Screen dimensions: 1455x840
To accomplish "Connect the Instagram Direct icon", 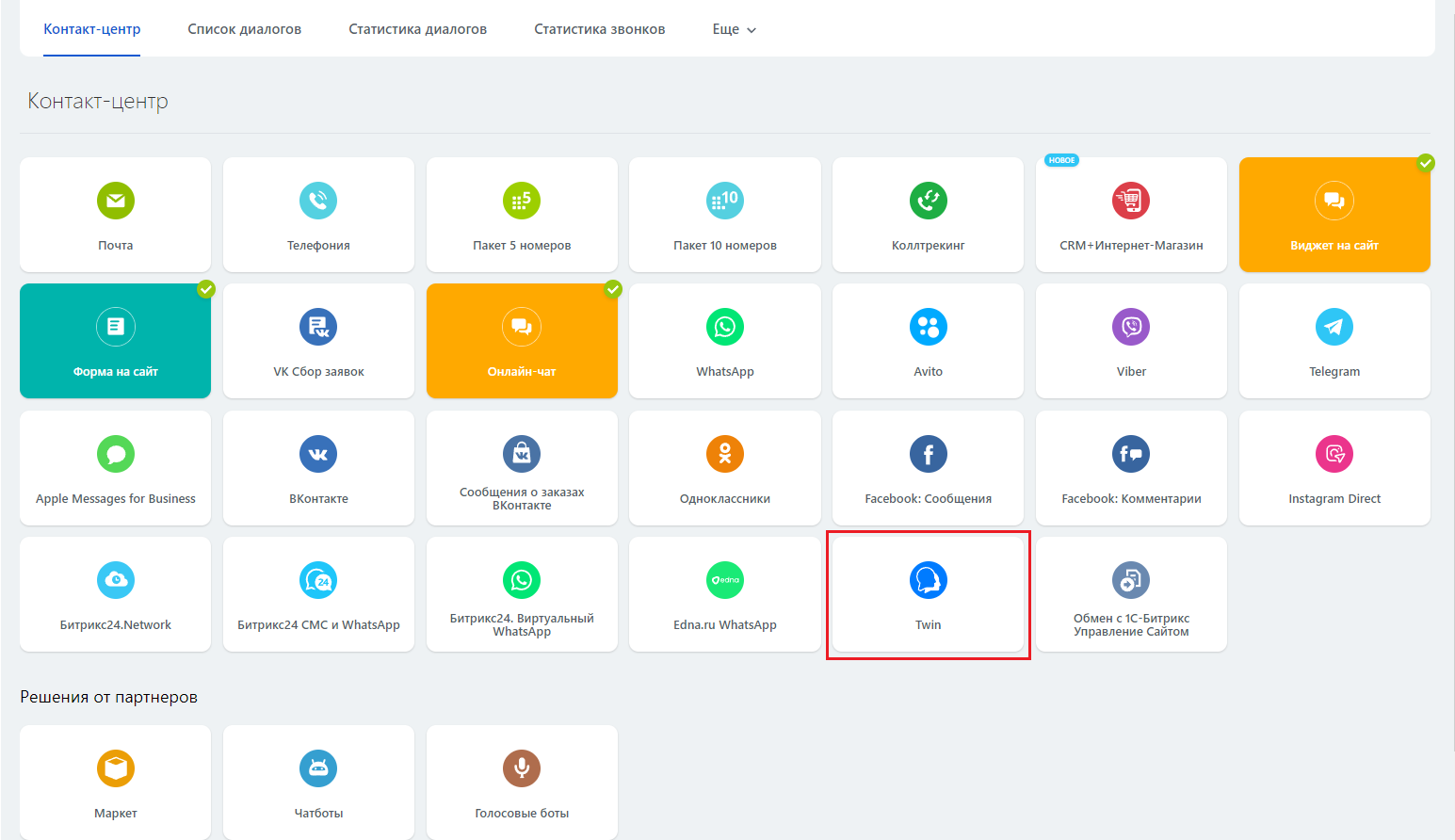I will (1334, 454).
